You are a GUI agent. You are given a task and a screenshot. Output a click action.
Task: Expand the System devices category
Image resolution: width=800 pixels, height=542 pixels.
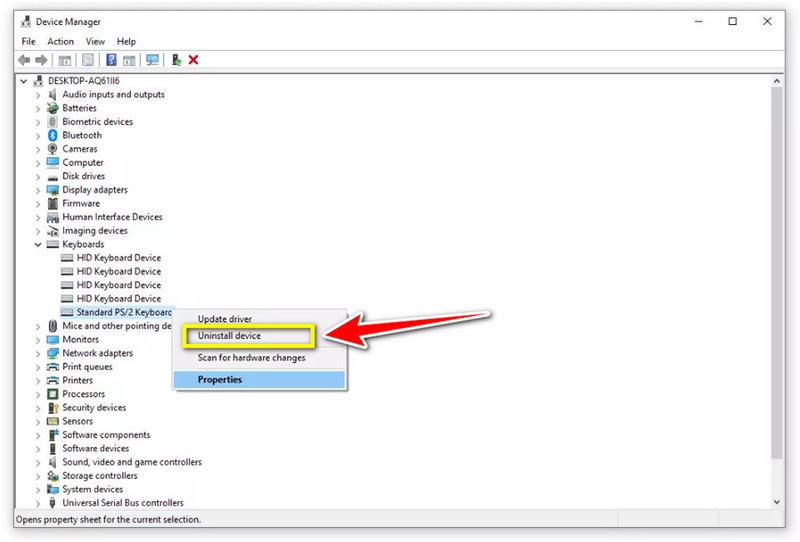click(38, 490)
